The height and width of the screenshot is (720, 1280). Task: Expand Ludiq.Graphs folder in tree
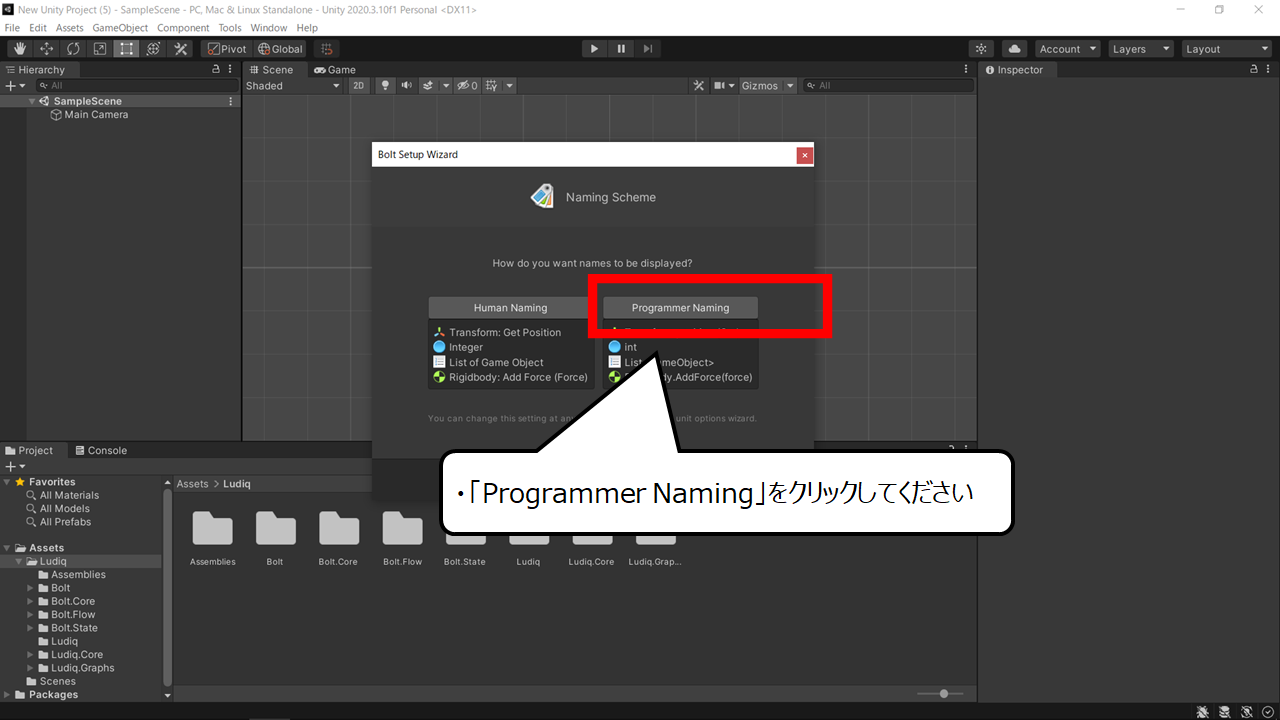point(30,668)
